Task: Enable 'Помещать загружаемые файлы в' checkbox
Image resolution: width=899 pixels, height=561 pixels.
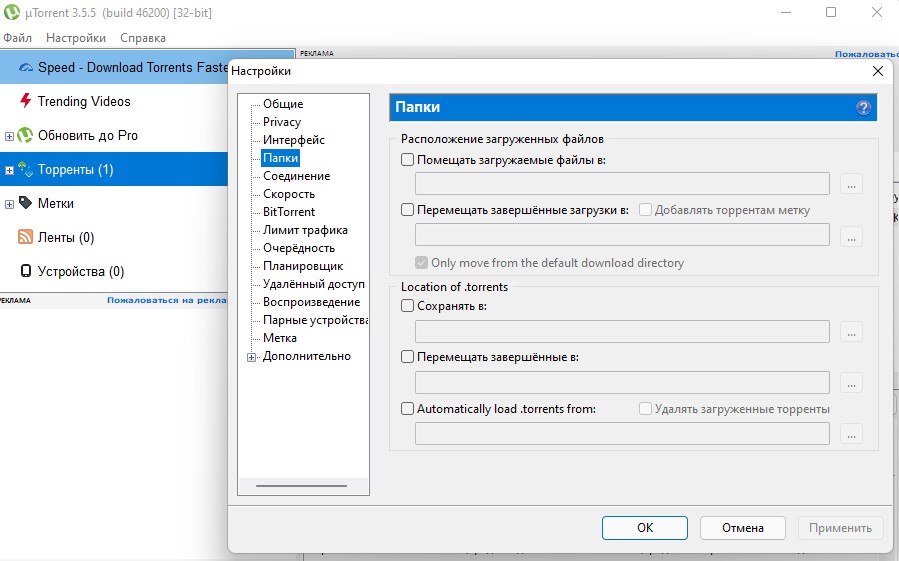Action: (407, 160)
